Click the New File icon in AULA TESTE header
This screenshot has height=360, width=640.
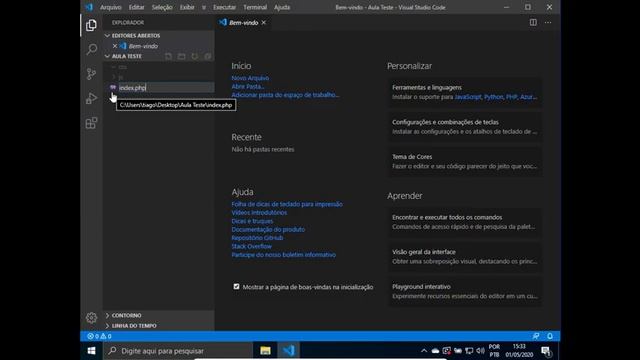[168, 56]
